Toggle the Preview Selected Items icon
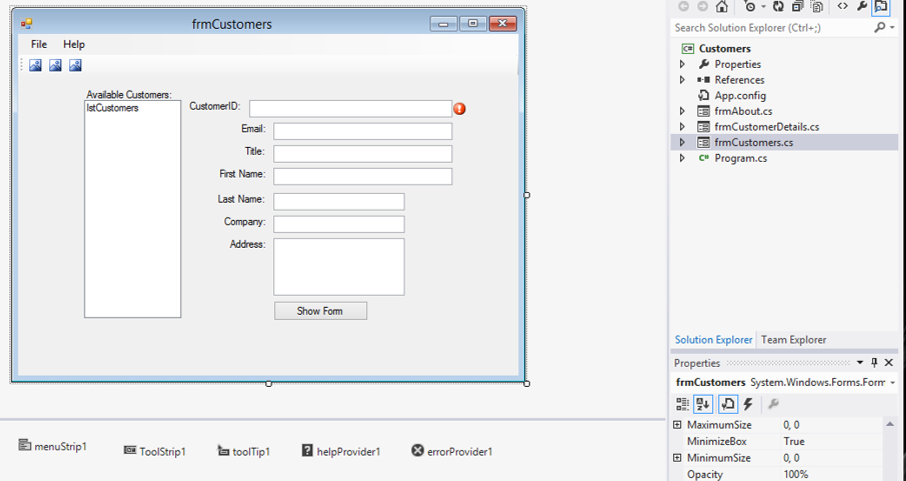Image resolution: width=906 pixels, height=481 pixels. coord(881,6)
